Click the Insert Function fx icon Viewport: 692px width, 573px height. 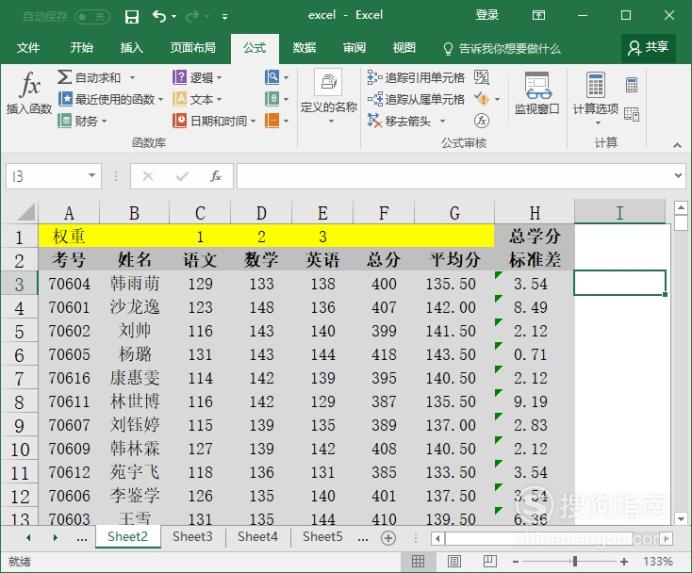[30, 84]
